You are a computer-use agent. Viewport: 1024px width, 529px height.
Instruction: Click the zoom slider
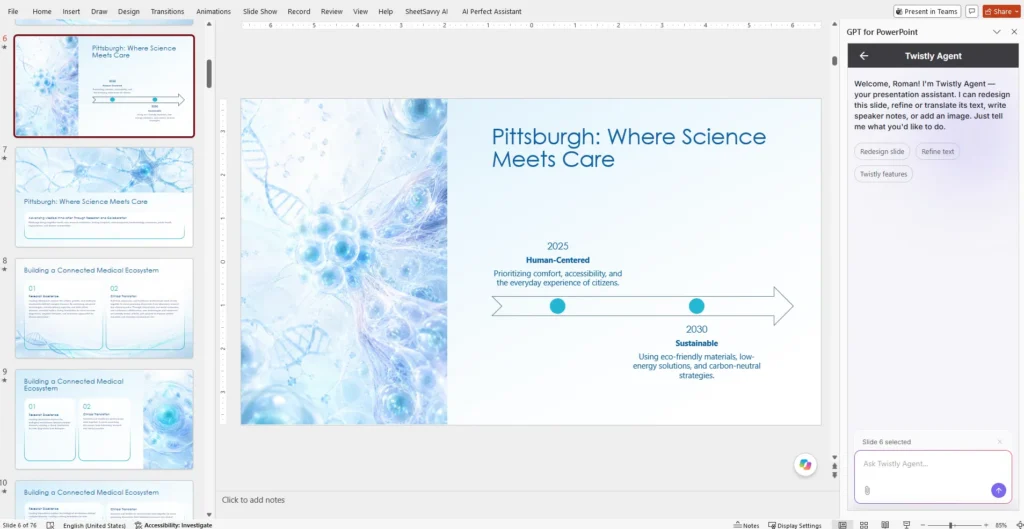955,525
